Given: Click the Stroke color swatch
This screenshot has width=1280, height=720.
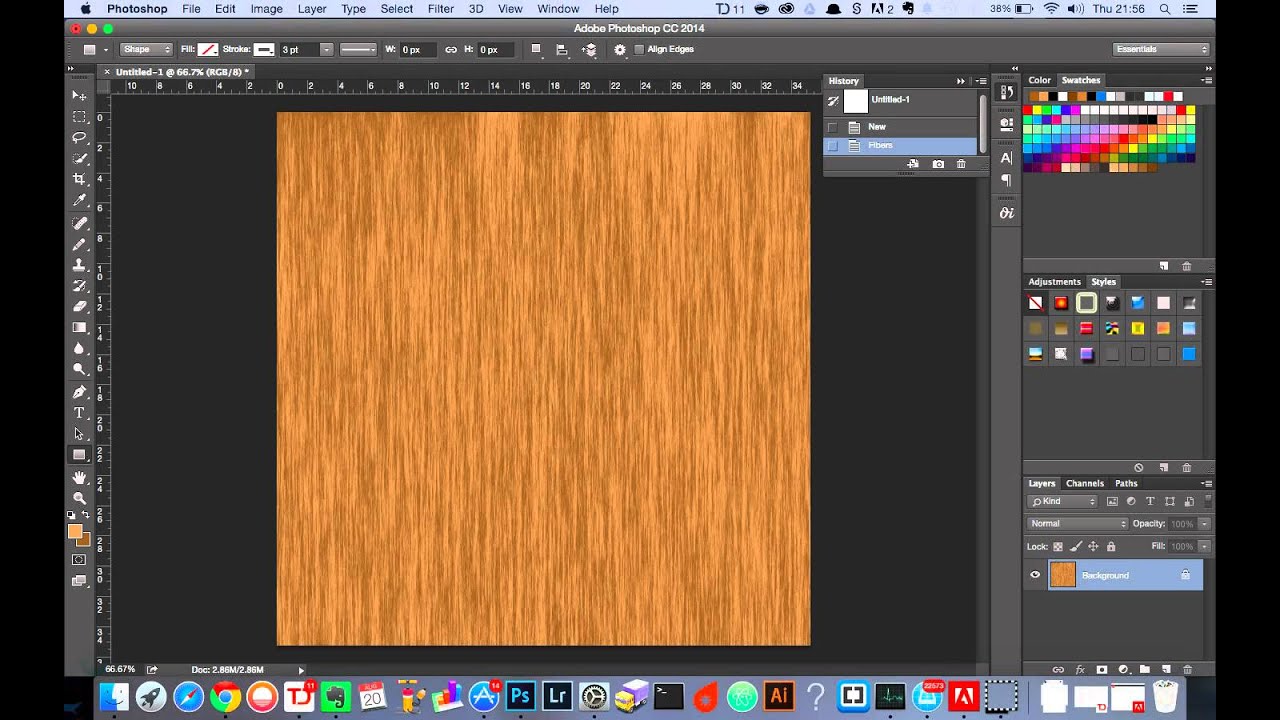Looking at the screenshot, I should pyautogui.click(x=265, y=49).
